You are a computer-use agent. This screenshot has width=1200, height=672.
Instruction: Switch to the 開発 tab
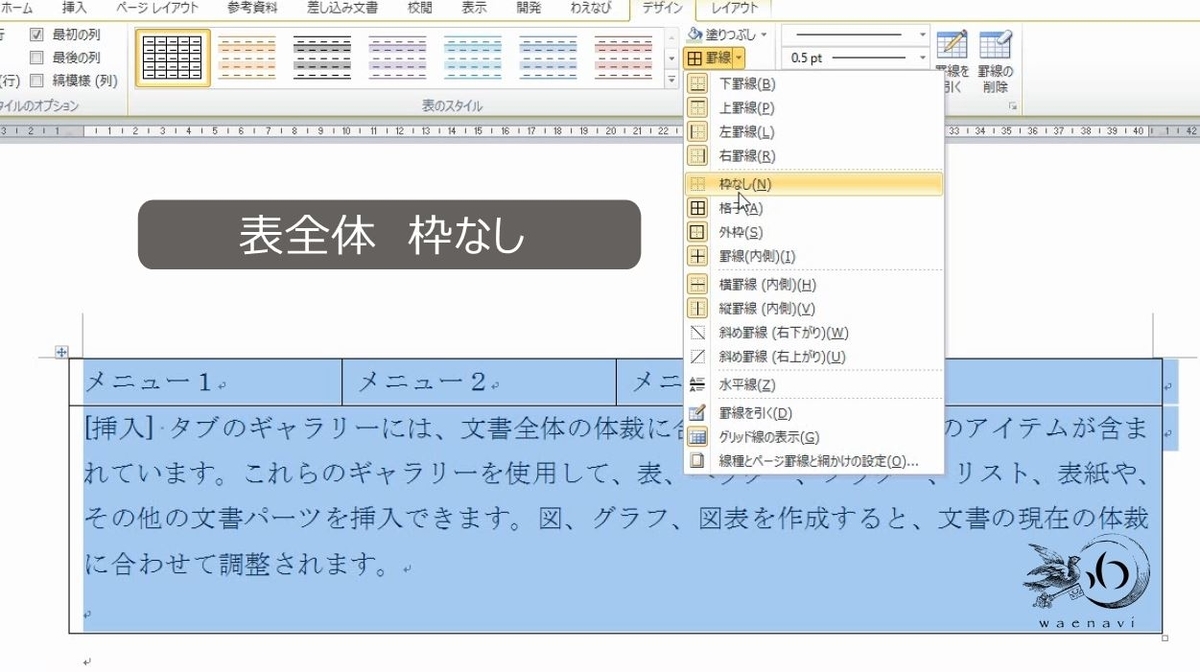point(529,8)
